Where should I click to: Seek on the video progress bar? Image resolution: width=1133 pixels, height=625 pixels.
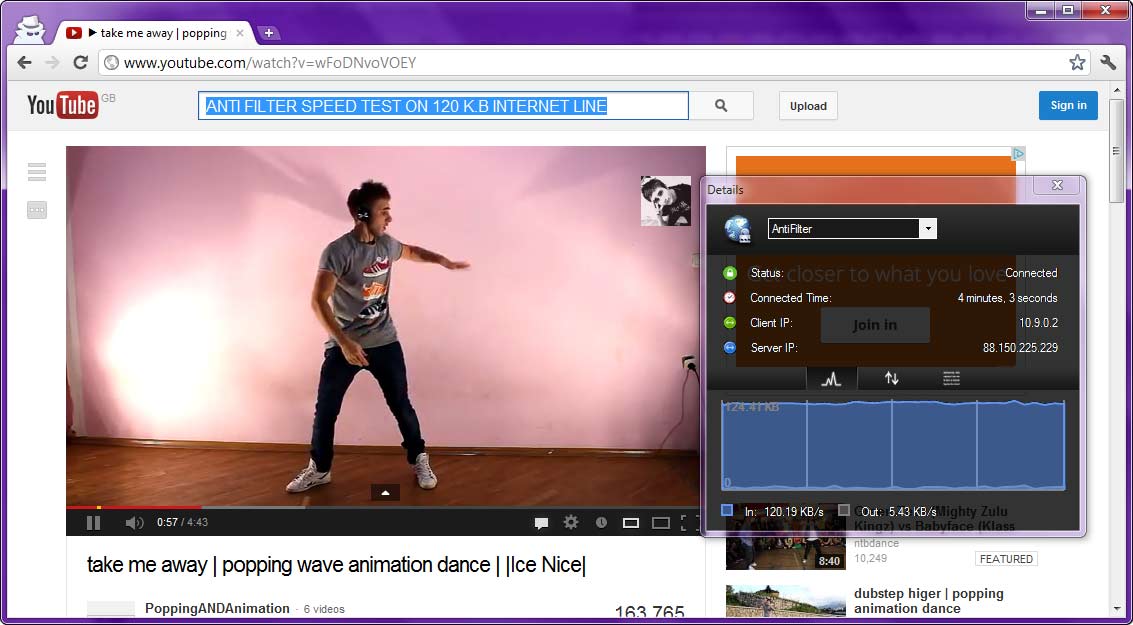(x=386, y=507)
